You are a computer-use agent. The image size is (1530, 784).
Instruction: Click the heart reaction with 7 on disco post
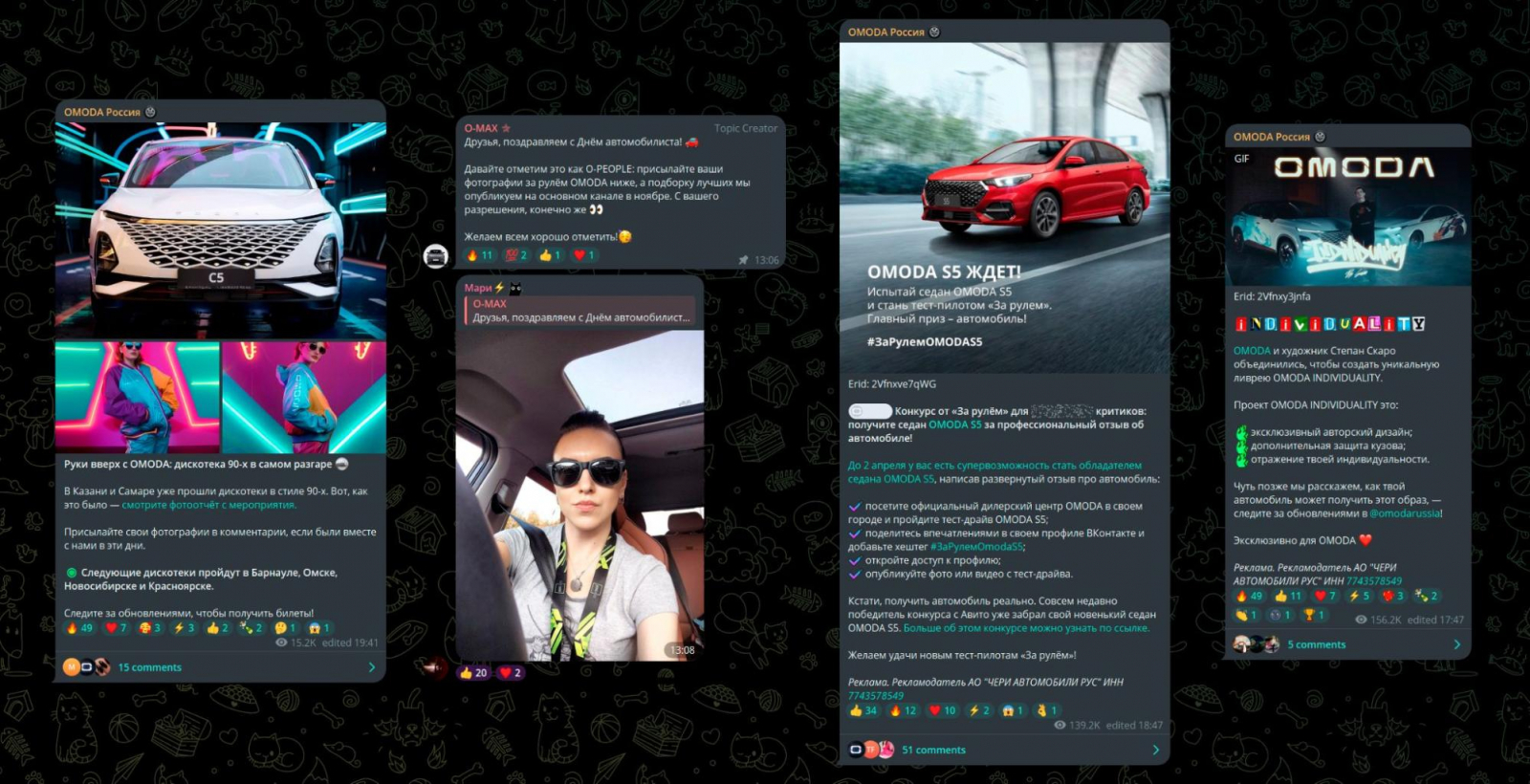point(116,628)
